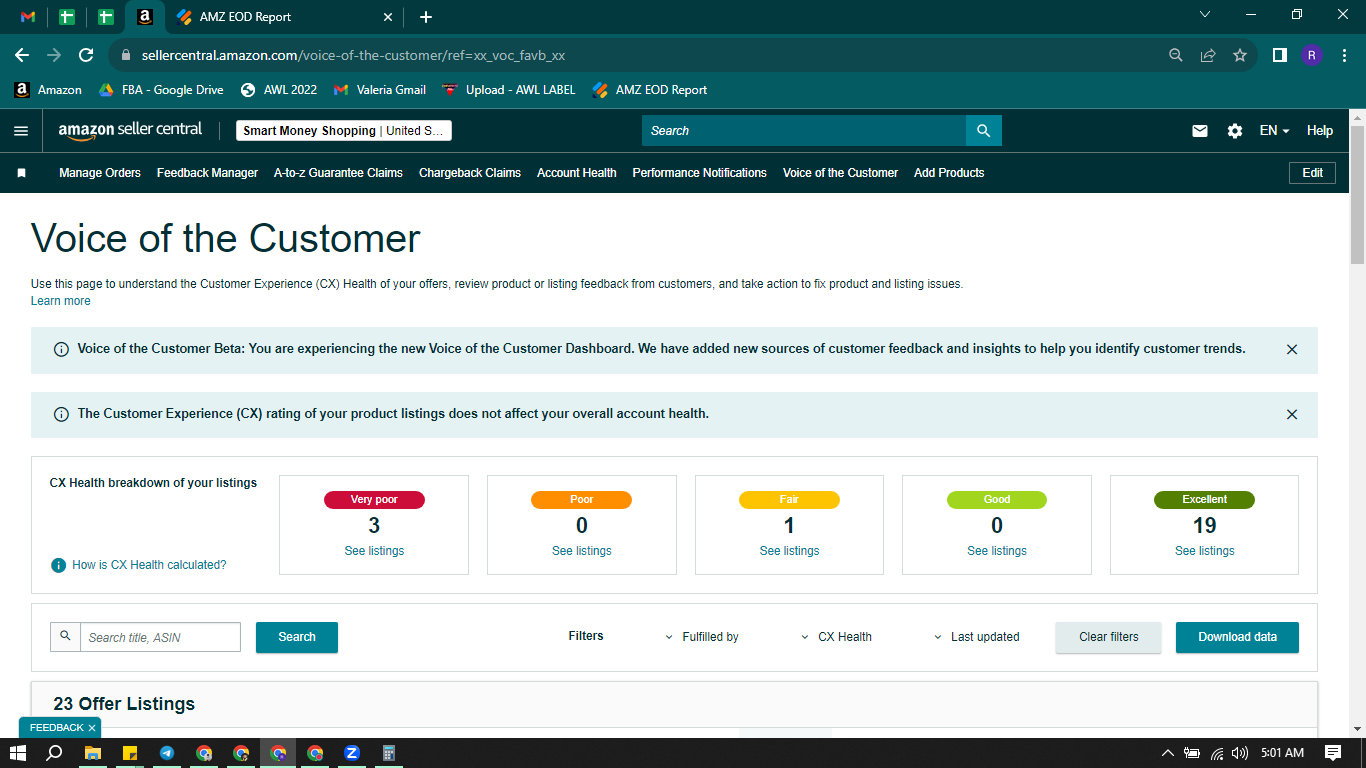Click the Search title, ASIN field
This screenshot has height=768, width=1366.
(160, 637)
